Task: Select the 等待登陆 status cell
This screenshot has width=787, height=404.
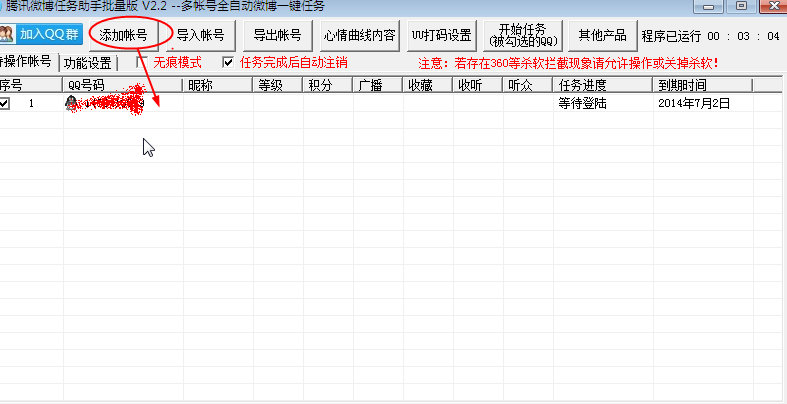Action: point(603,103)
